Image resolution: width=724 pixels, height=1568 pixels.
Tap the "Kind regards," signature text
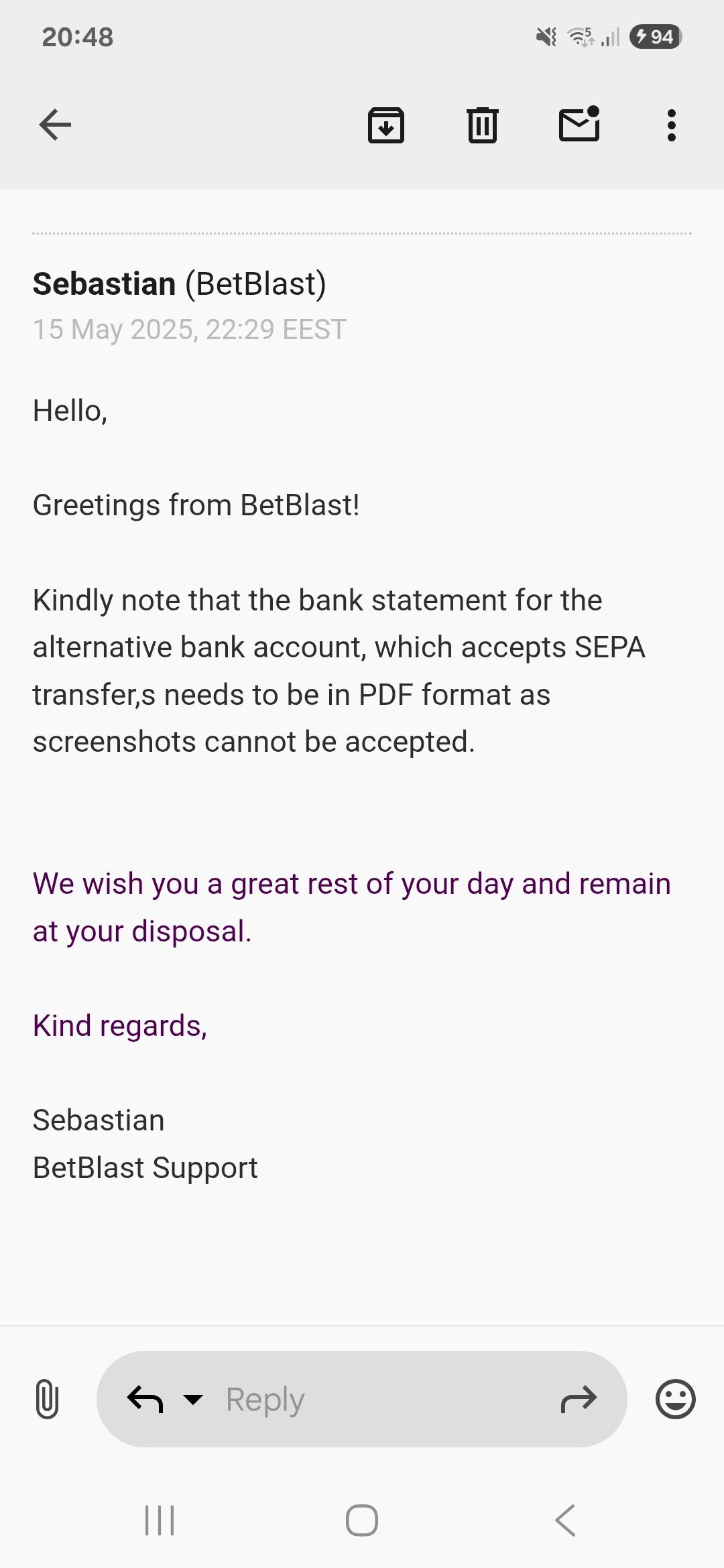click(120, 1026)
